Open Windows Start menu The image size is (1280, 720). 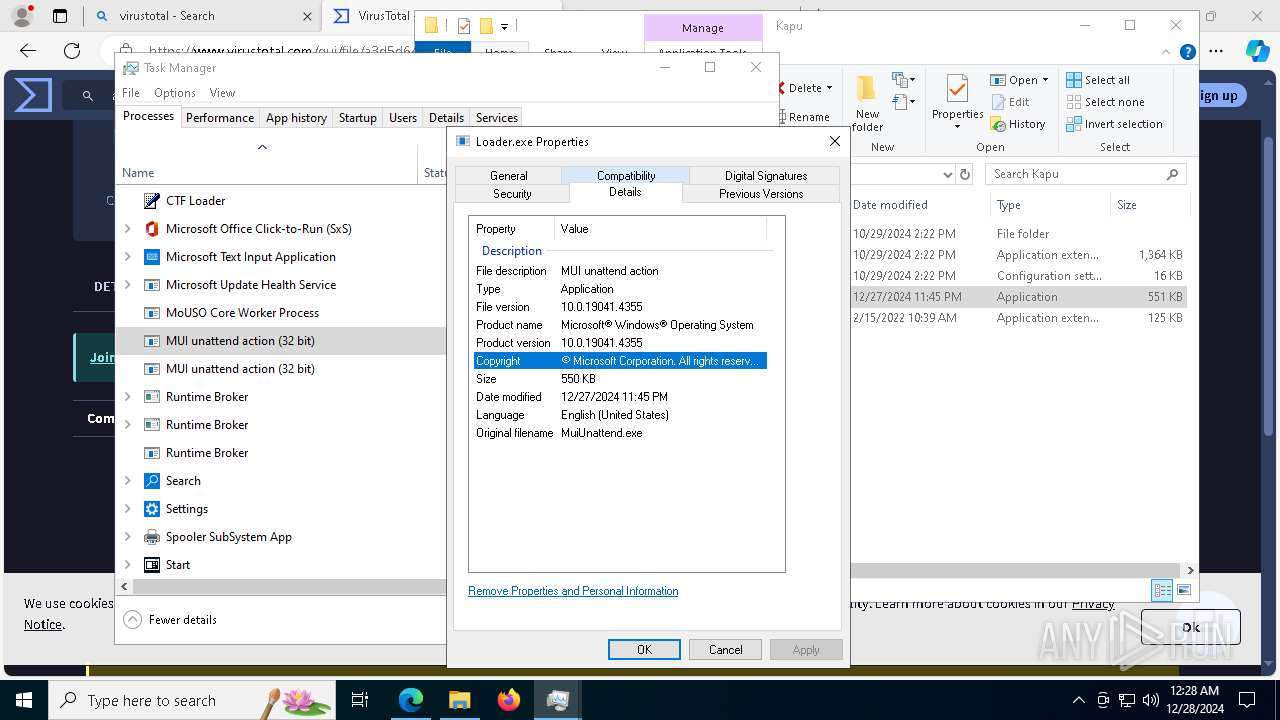tap(24, 700)
